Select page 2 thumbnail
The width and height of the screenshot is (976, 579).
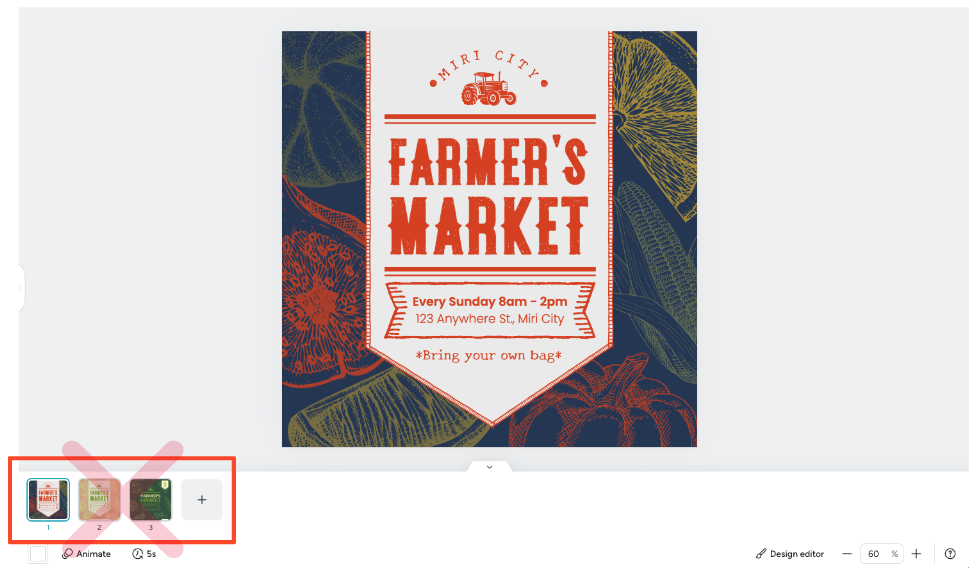(x=99, y=499)
